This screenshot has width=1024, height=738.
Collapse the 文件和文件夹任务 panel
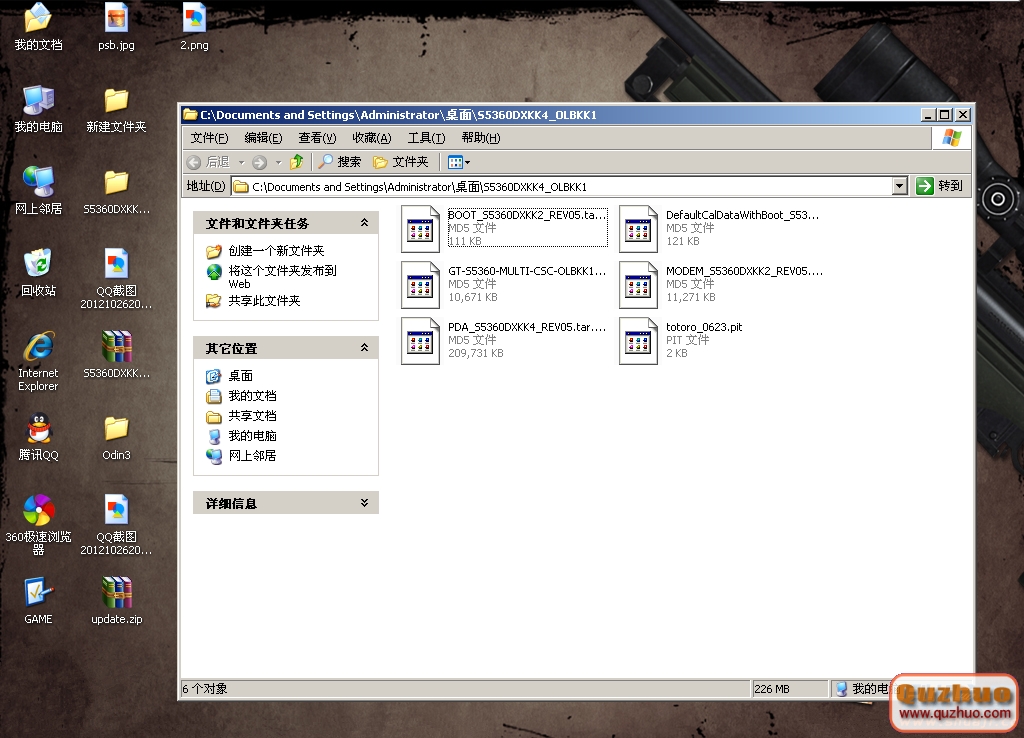point(364,223)
